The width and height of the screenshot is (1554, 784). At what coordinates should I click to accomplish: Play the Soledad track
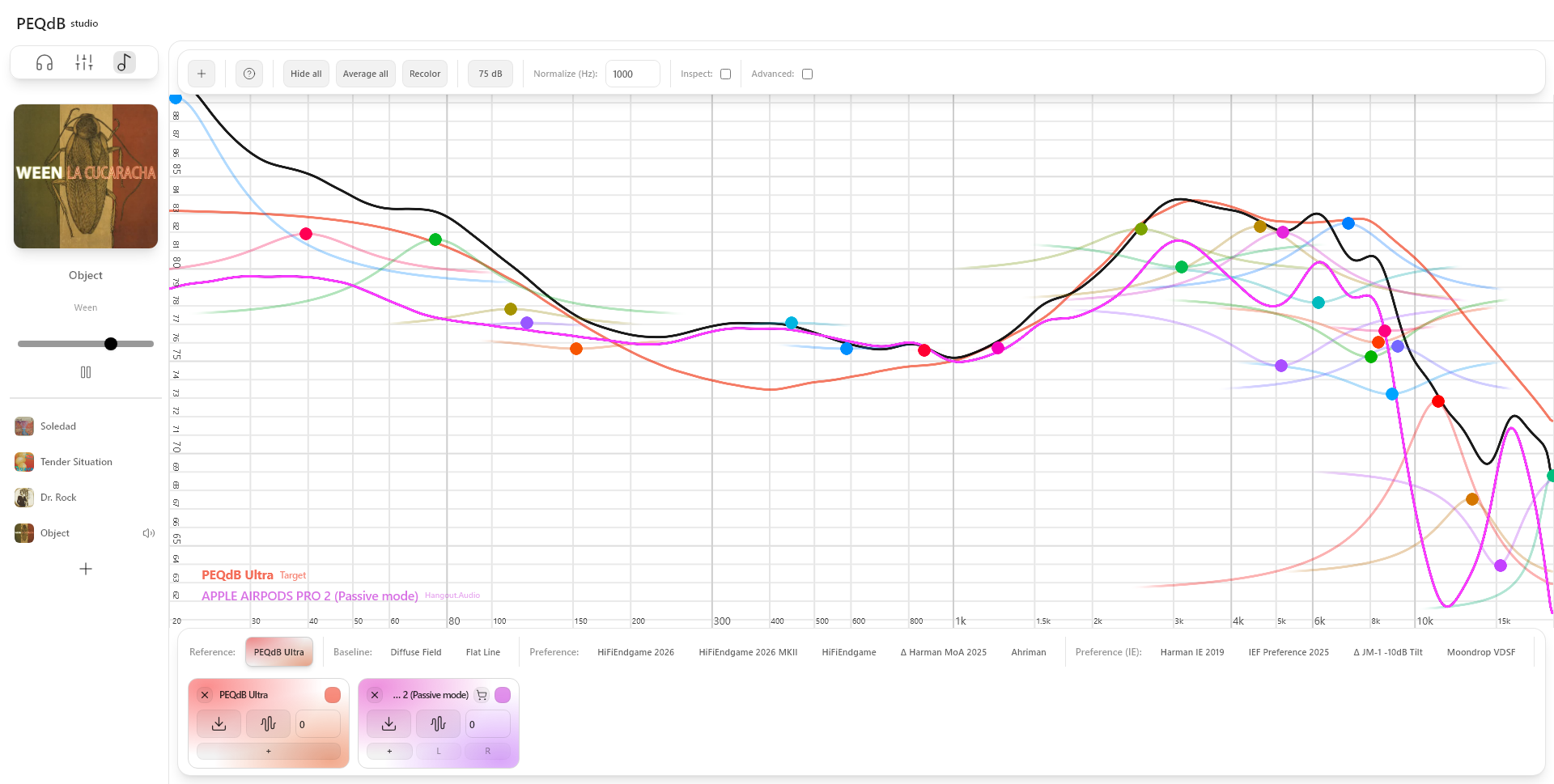58,426
